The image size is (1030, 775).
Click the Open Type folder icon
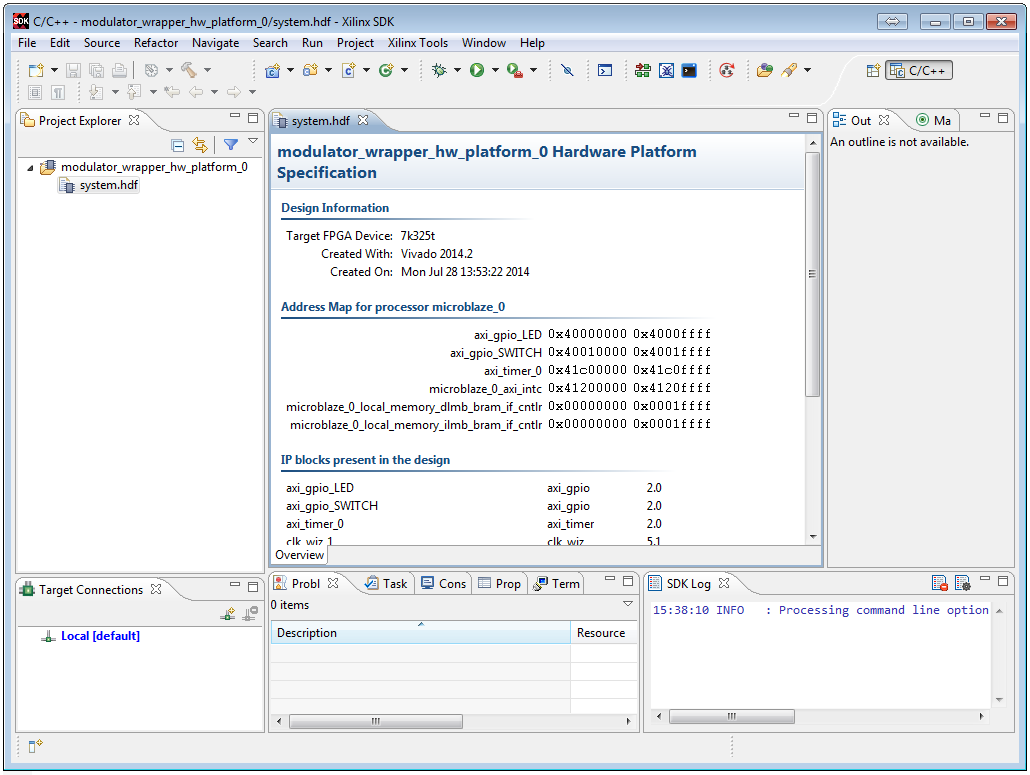765,70
